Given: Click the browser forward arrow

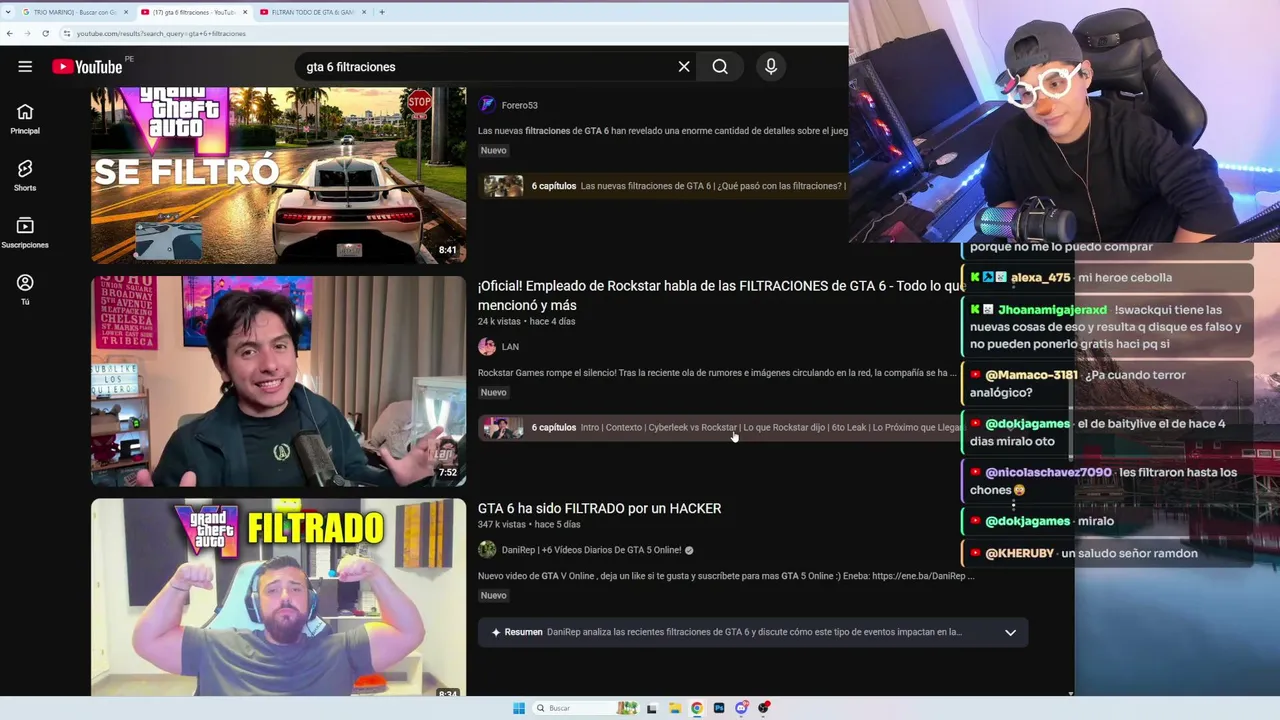Looking at the screenshot, I should pos(27,33).
